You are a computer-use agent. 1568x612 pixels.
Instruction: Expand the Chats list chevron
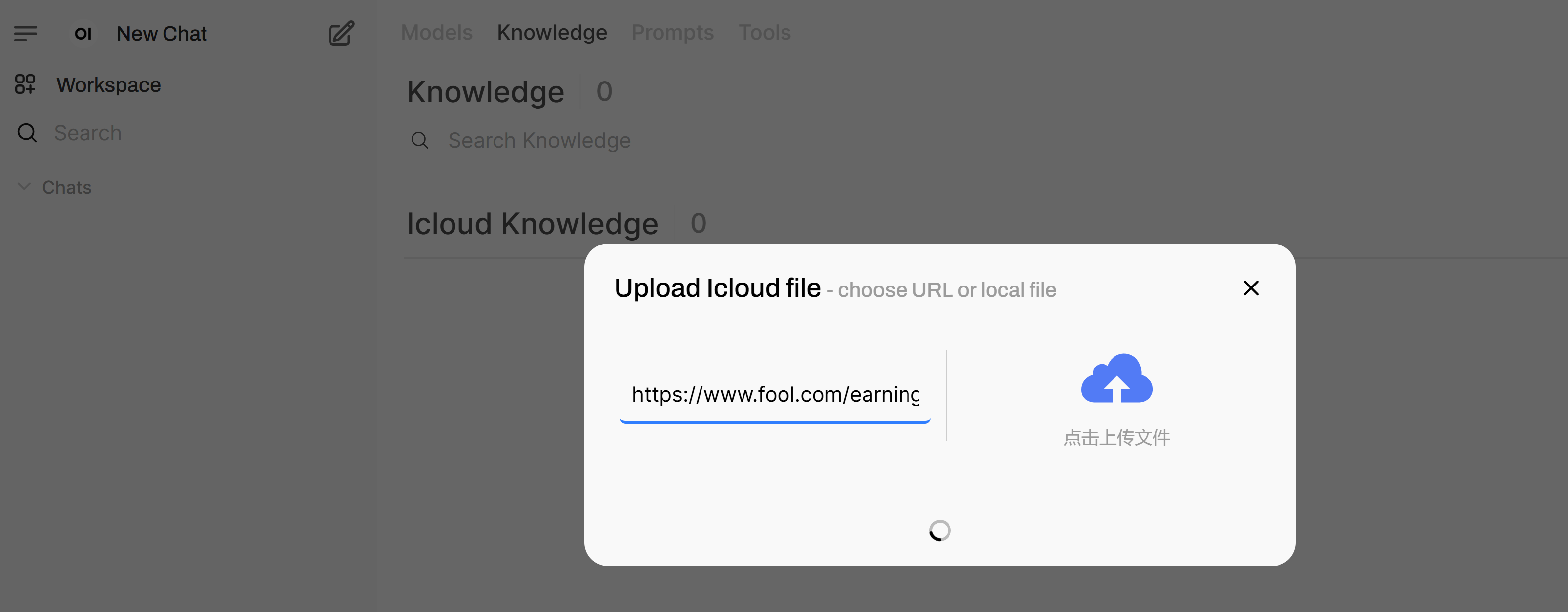(x=24, y=187)
